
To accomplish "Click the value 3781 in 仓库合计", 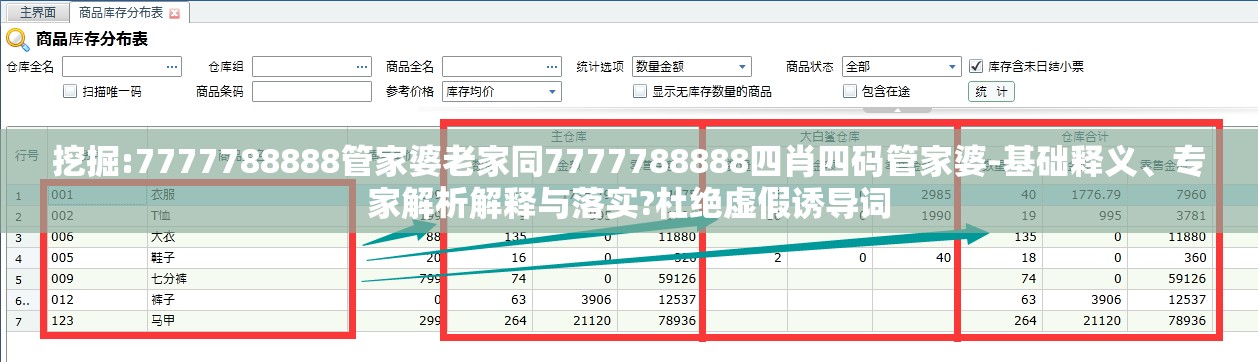I will point(1191,215).
